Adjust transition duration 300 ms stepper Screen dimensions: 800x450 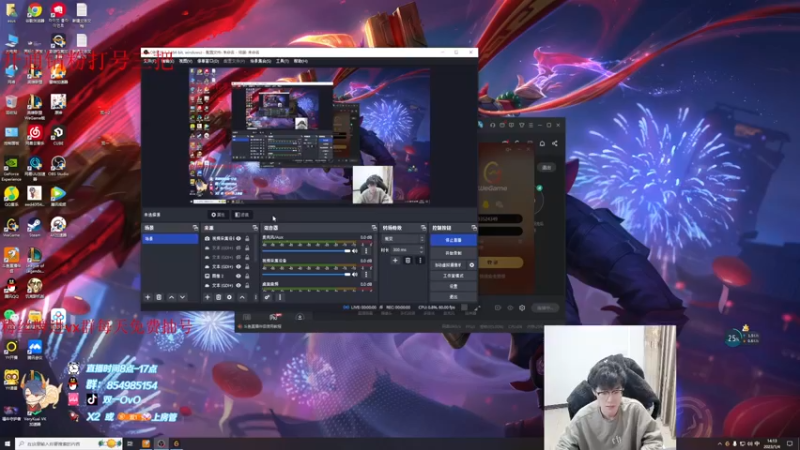click(x=421, y=249)
